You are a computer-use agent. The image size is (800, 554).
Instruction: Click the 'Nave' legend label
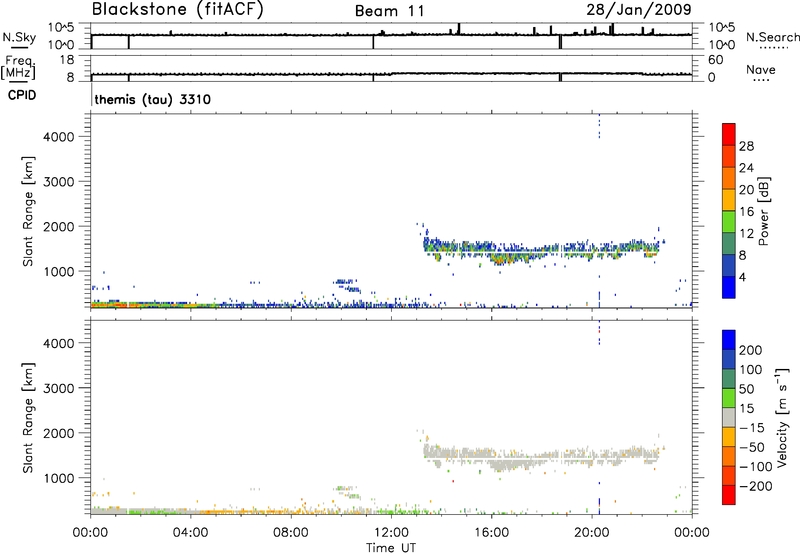(761, 69)
